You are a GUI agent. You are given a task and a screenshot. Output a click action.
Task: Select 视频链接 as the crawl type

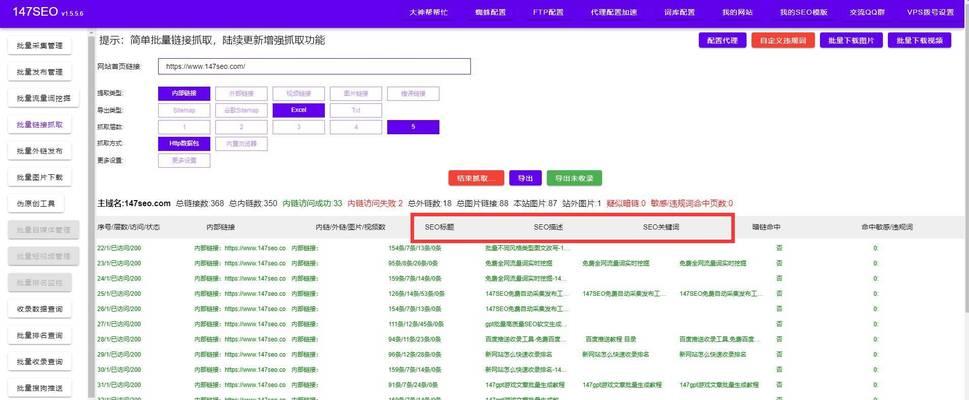(x=298, y=93)
